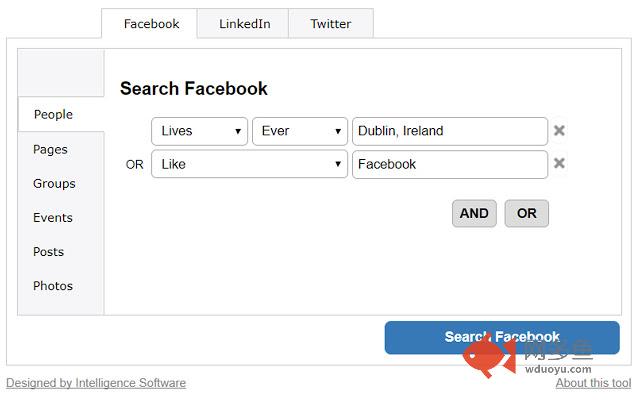Screen dimensions: 640x400
Task: Remove the Dublin, Ireland filter row
Action: [560, 131]
